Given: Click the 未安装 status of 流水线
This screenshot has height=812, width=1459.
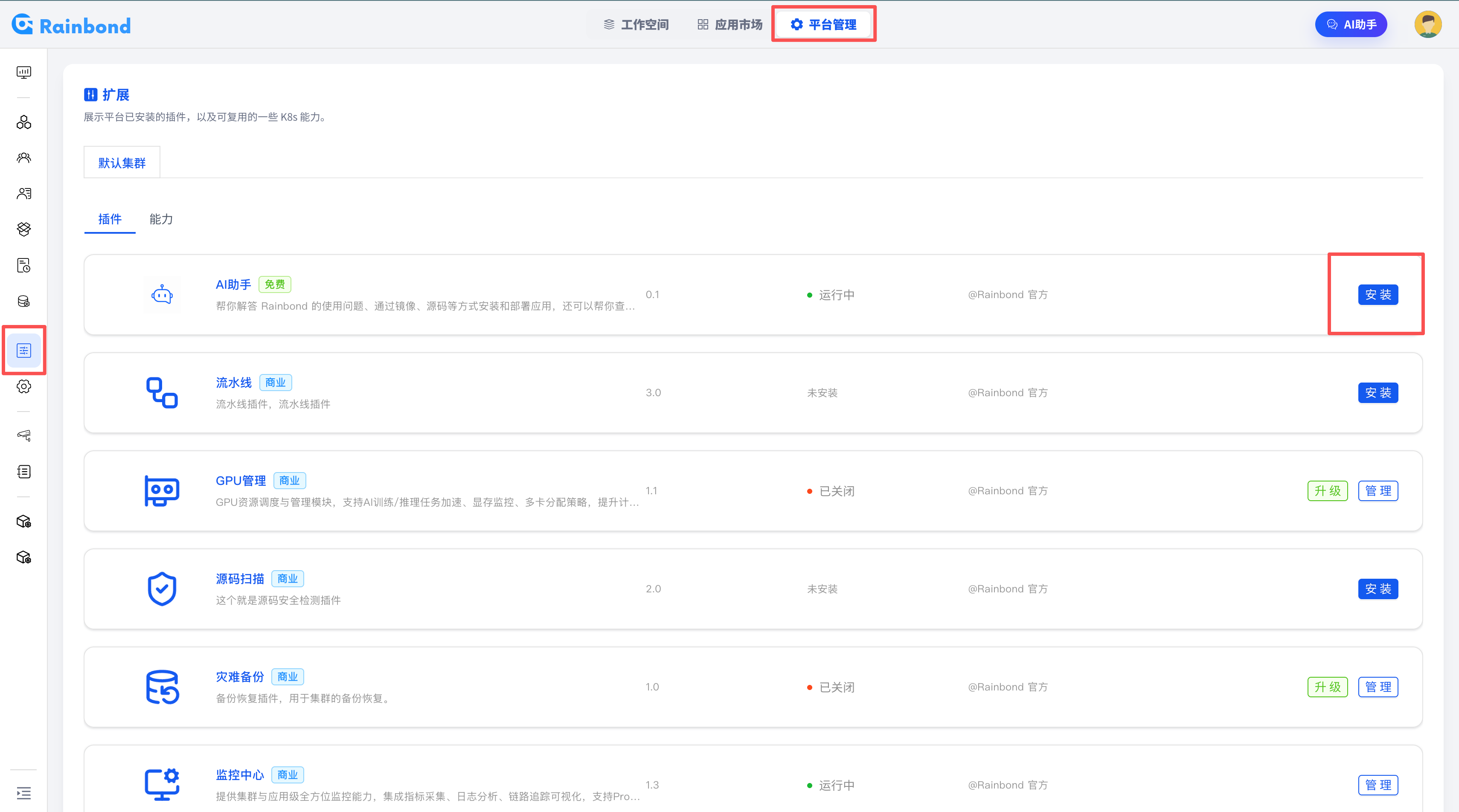Looking at the screenshot, I should 822,392.
